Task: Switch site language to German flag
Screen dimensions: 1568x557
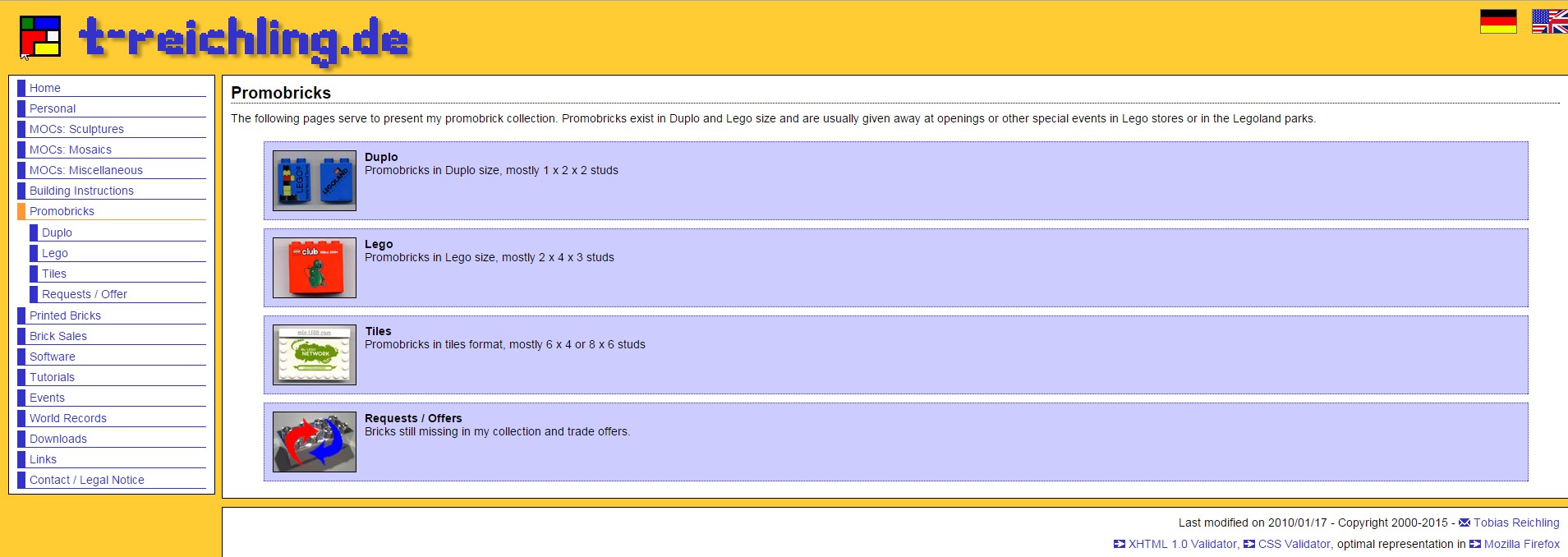Action: [1498, 21]
